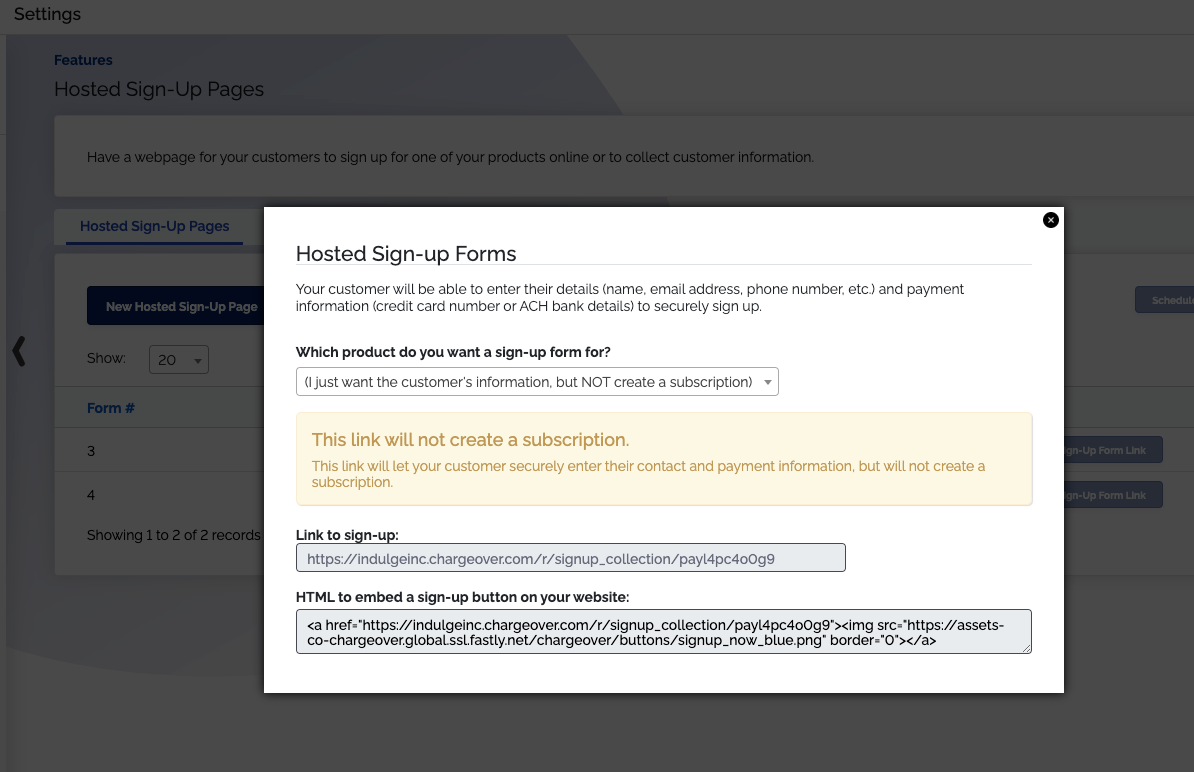Click the yellow no-subscription warning box
Viewport: 1194px width, 772px height.
[x=663, y=459]
